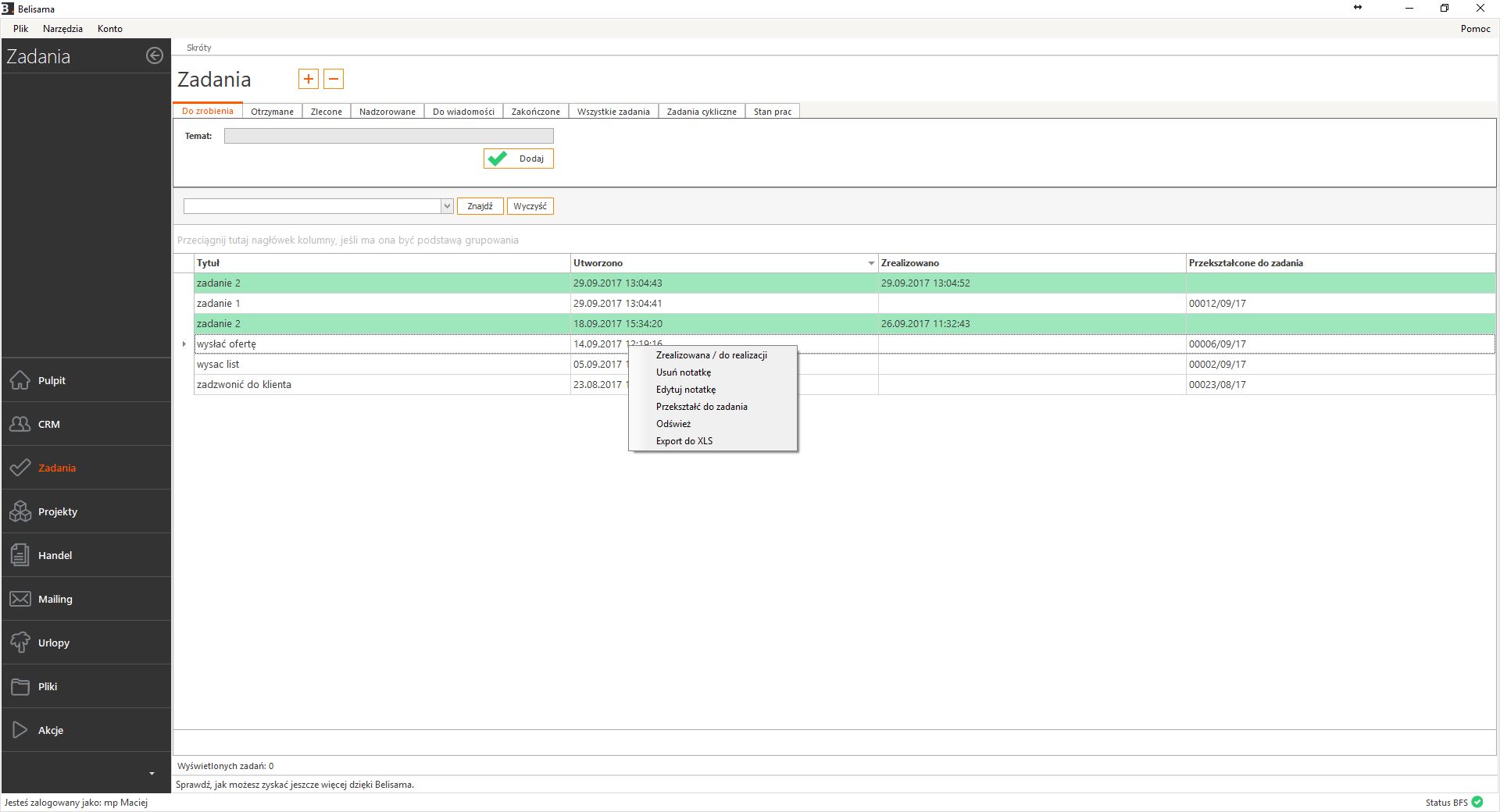Click the Akcje play icon
This screenshot has width=1500, height=812.
click(20, 730)
